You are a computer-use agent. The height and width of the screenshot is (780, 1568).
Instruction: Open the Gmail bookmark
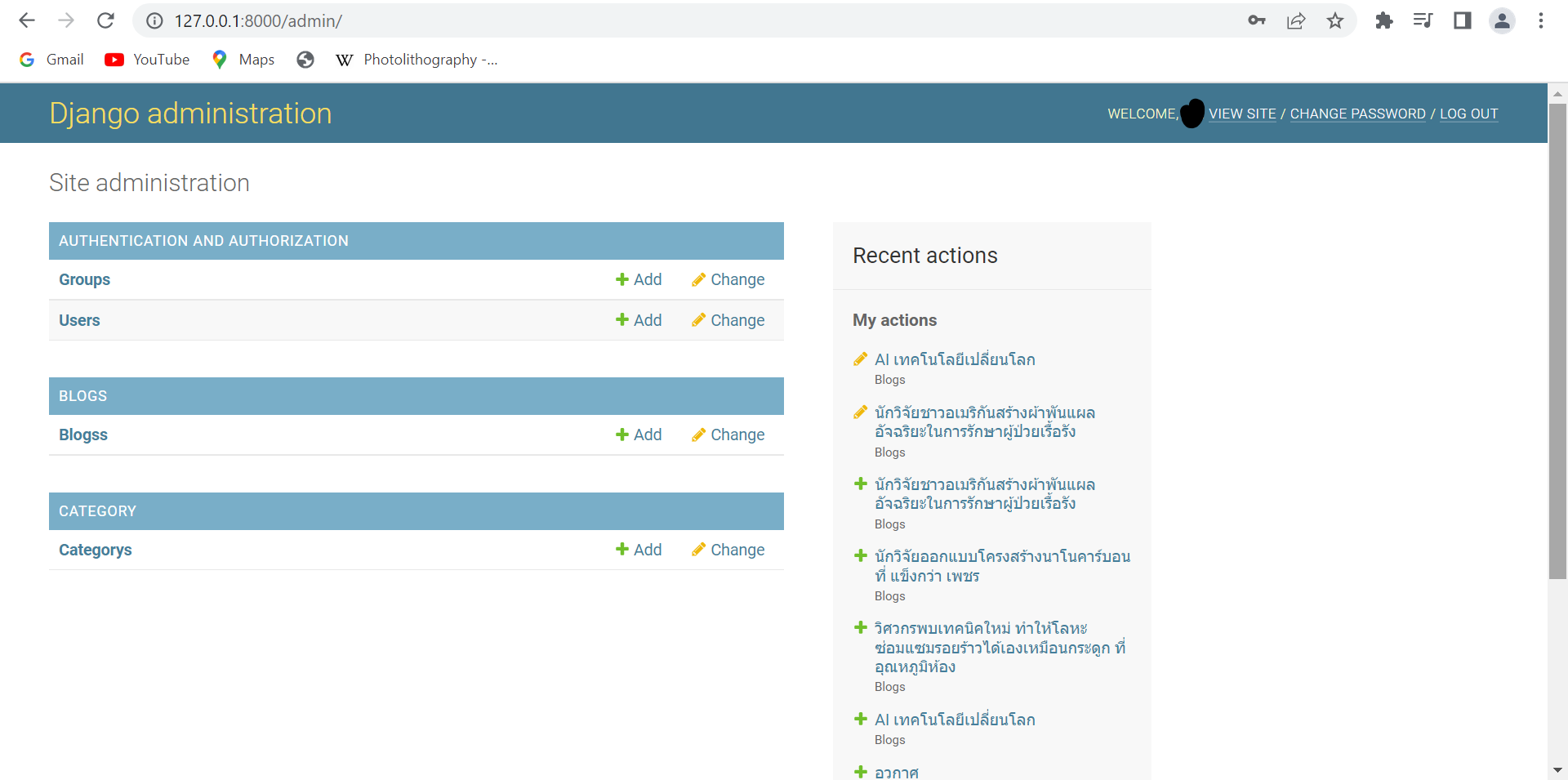point(51,60)
